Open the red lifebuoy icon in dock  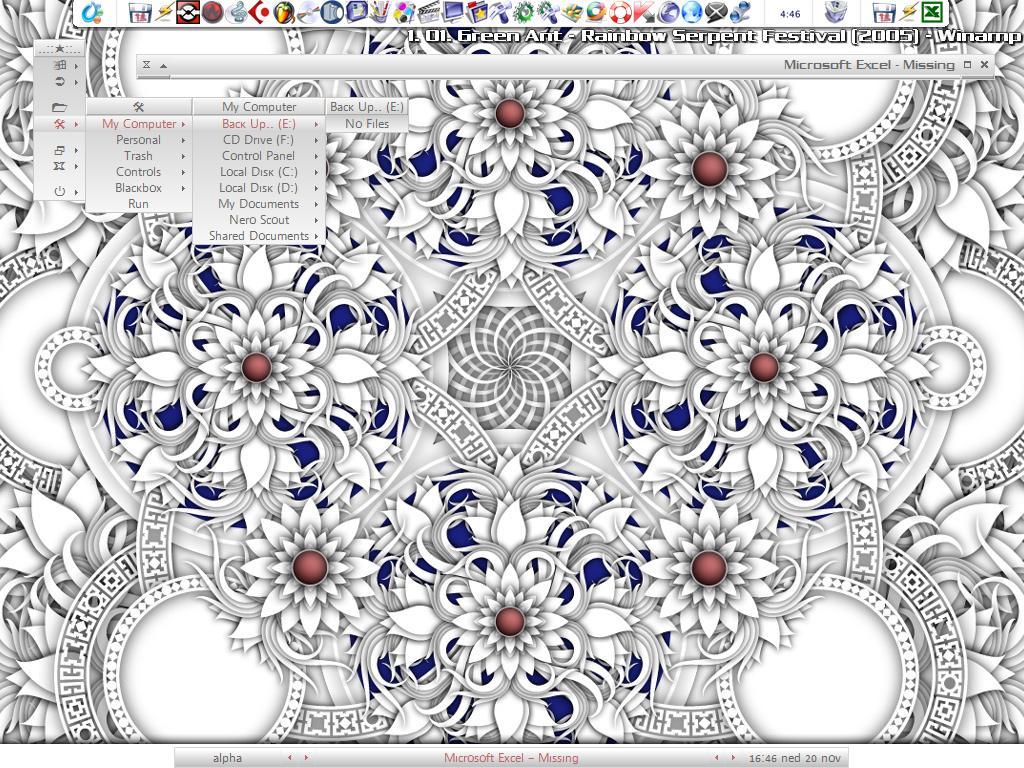point(620,12)
